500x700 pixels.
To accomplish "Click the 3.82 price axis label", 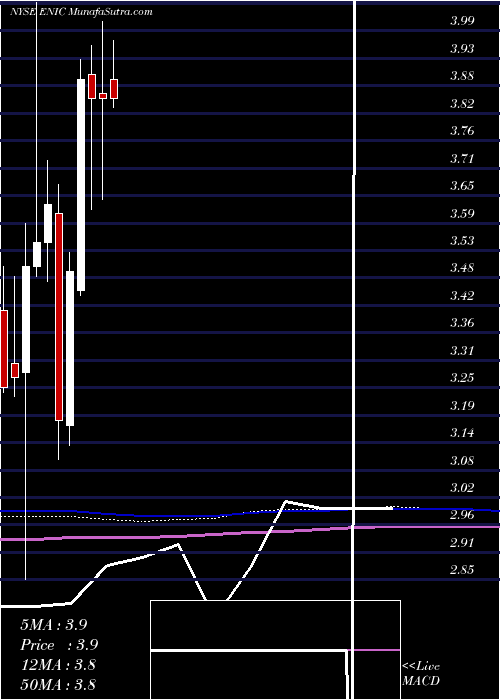I will pos(462,104).
